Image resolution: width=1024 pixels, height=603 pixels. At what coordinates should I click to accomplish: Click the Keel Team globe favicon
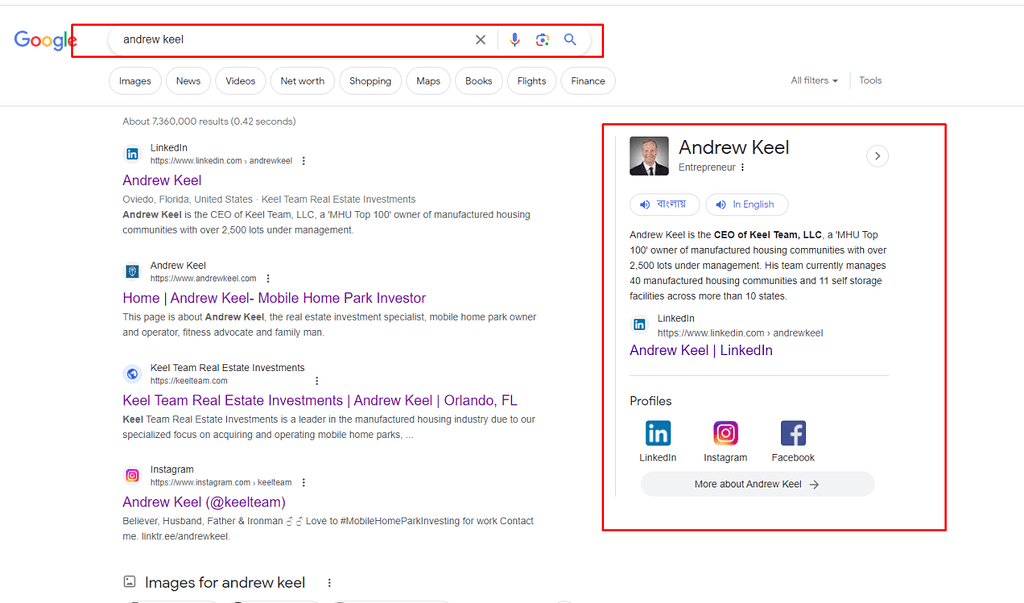click(x=133, y=374)
